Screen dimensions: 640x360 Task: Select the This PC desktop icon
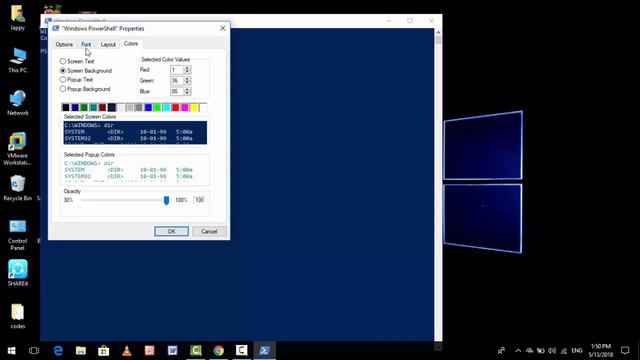tap(18, 60)
